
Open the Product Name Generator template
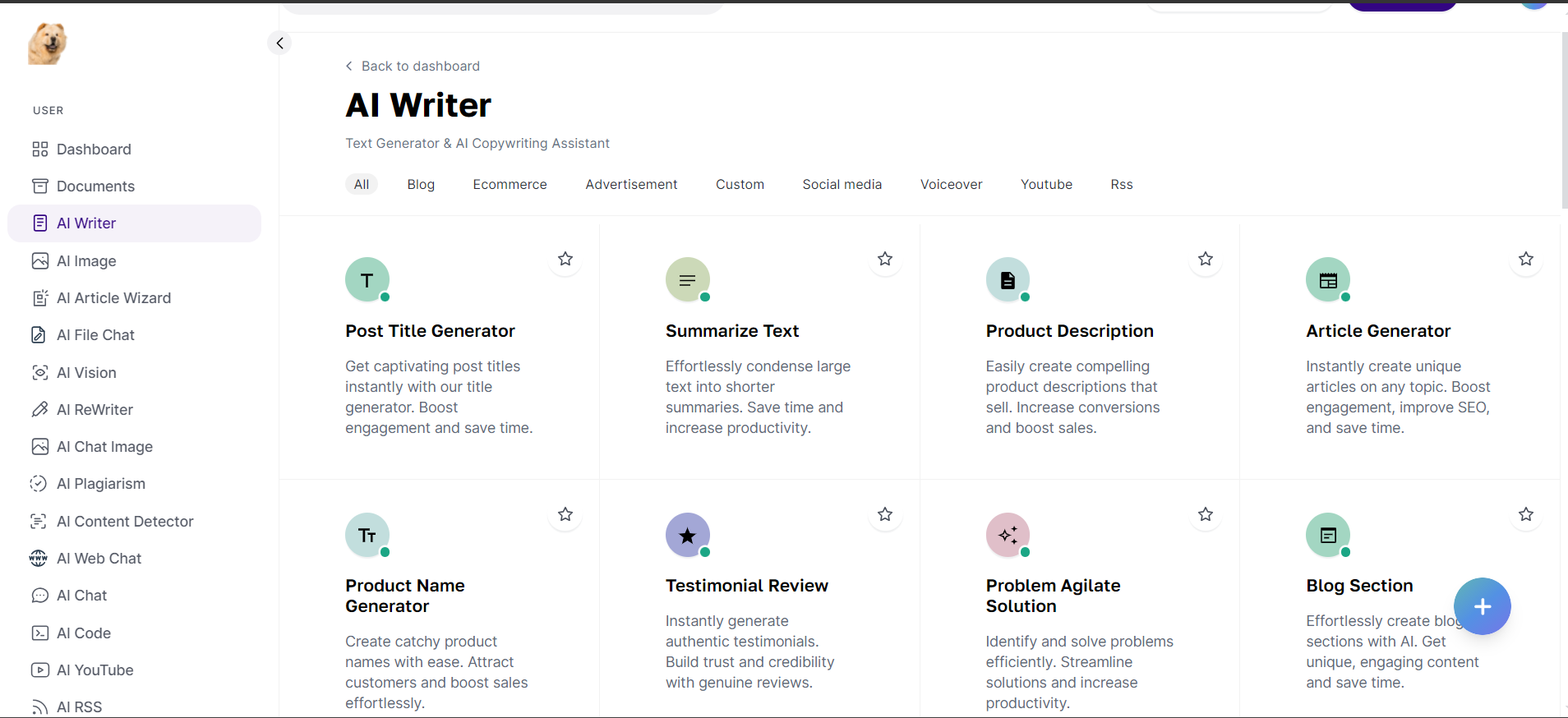coord(405,596)
